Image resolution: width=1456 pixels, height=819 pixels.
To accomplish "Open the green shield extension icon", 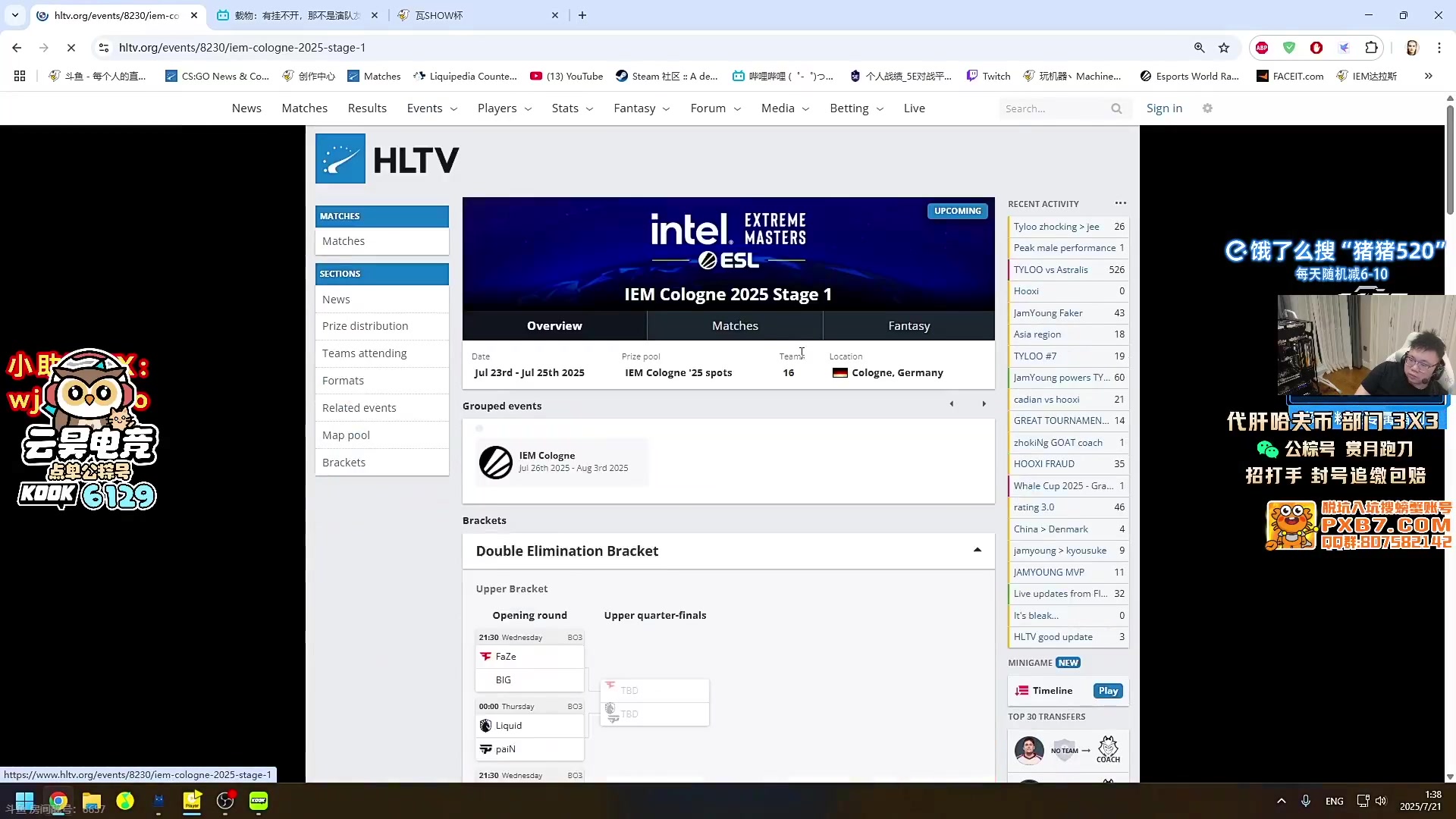I will click(1289, 48).
